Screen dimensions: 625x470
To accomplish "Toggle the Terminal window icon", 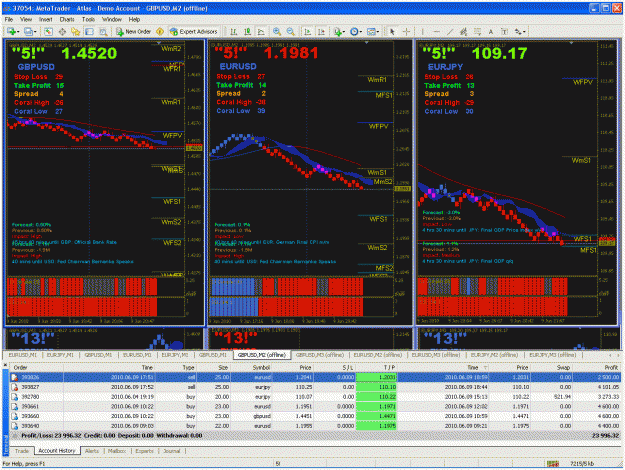I will [x=89, y=31].
